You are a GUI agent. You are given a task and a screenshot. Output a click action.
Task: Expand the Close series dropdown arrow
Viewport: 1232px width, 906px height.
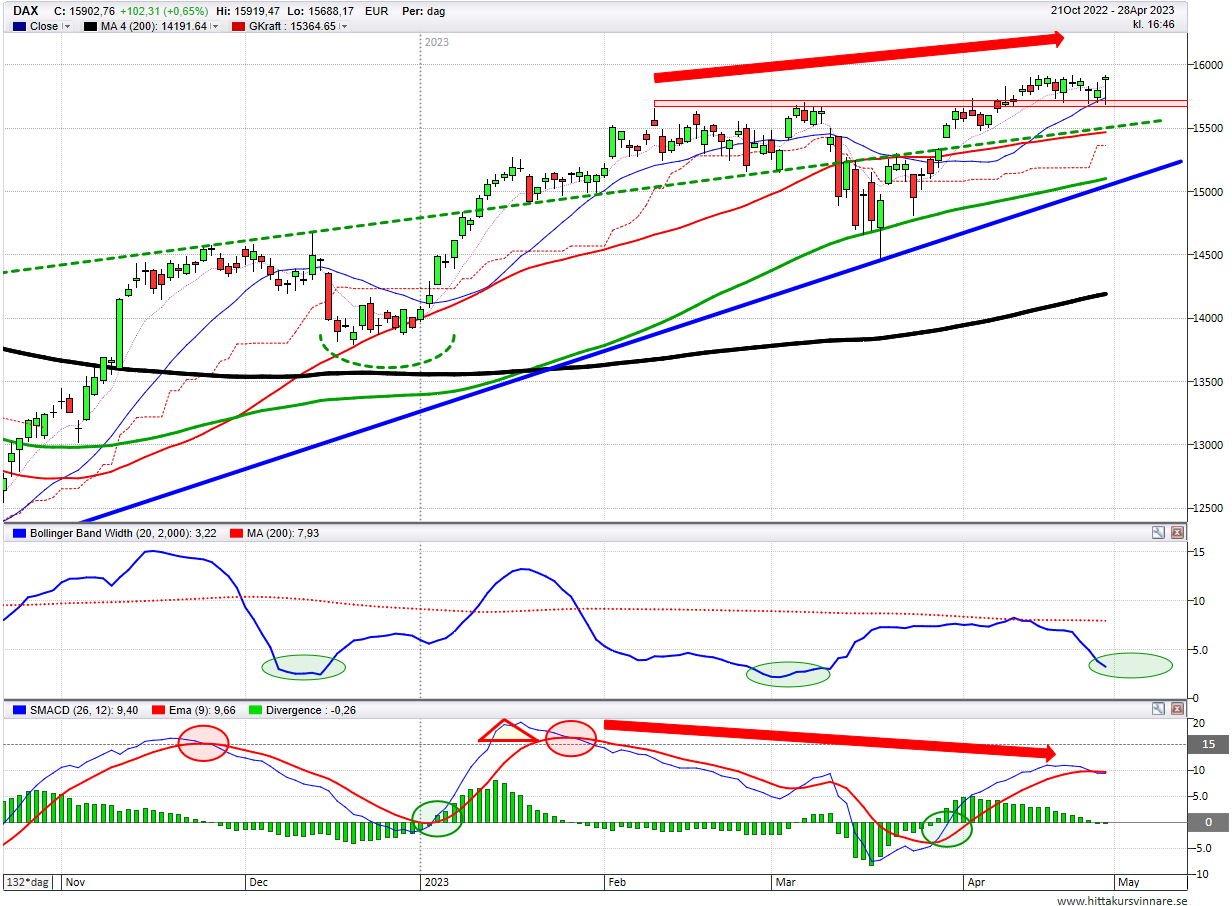tap(68, 27)
